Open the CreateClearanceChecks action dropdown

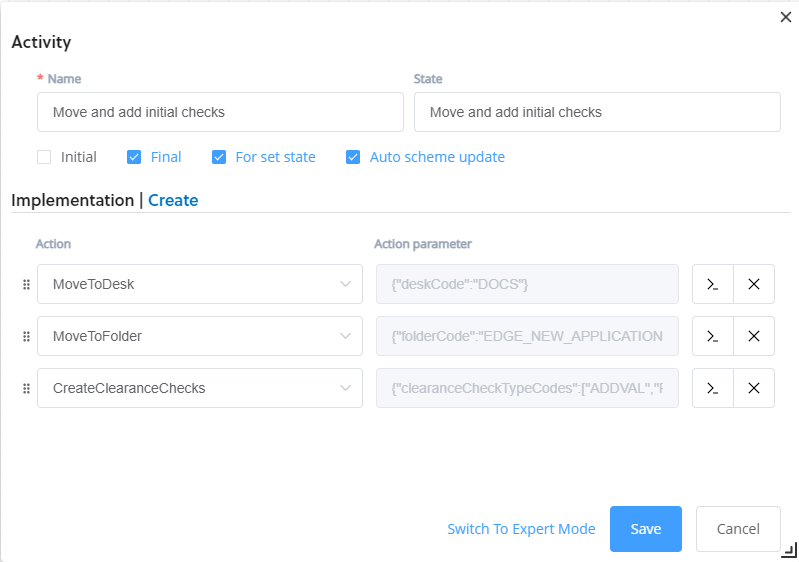click(x=200, y=388)
